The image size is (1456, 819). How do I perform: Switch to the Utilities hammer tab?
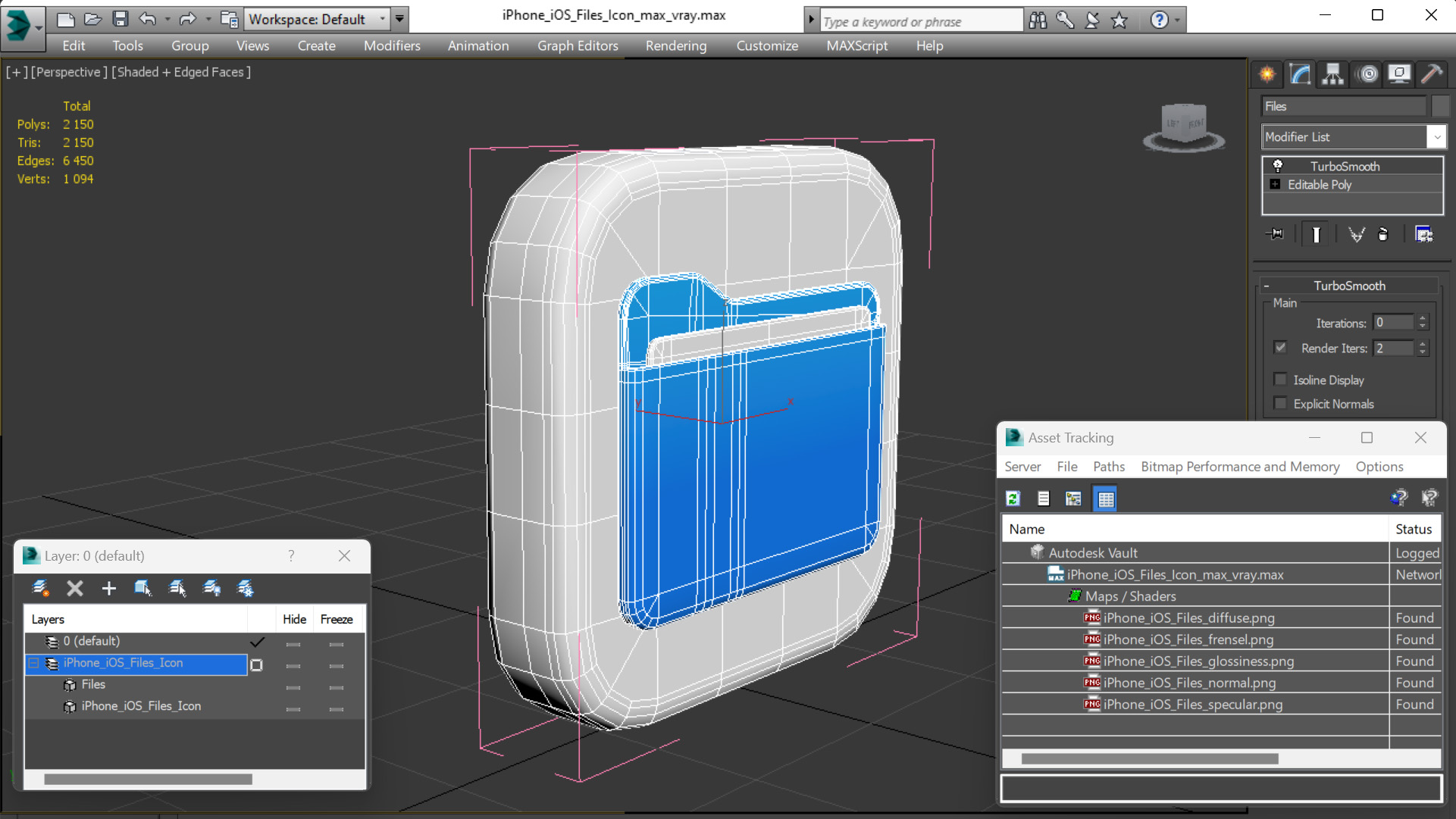tap(1432, 73)
